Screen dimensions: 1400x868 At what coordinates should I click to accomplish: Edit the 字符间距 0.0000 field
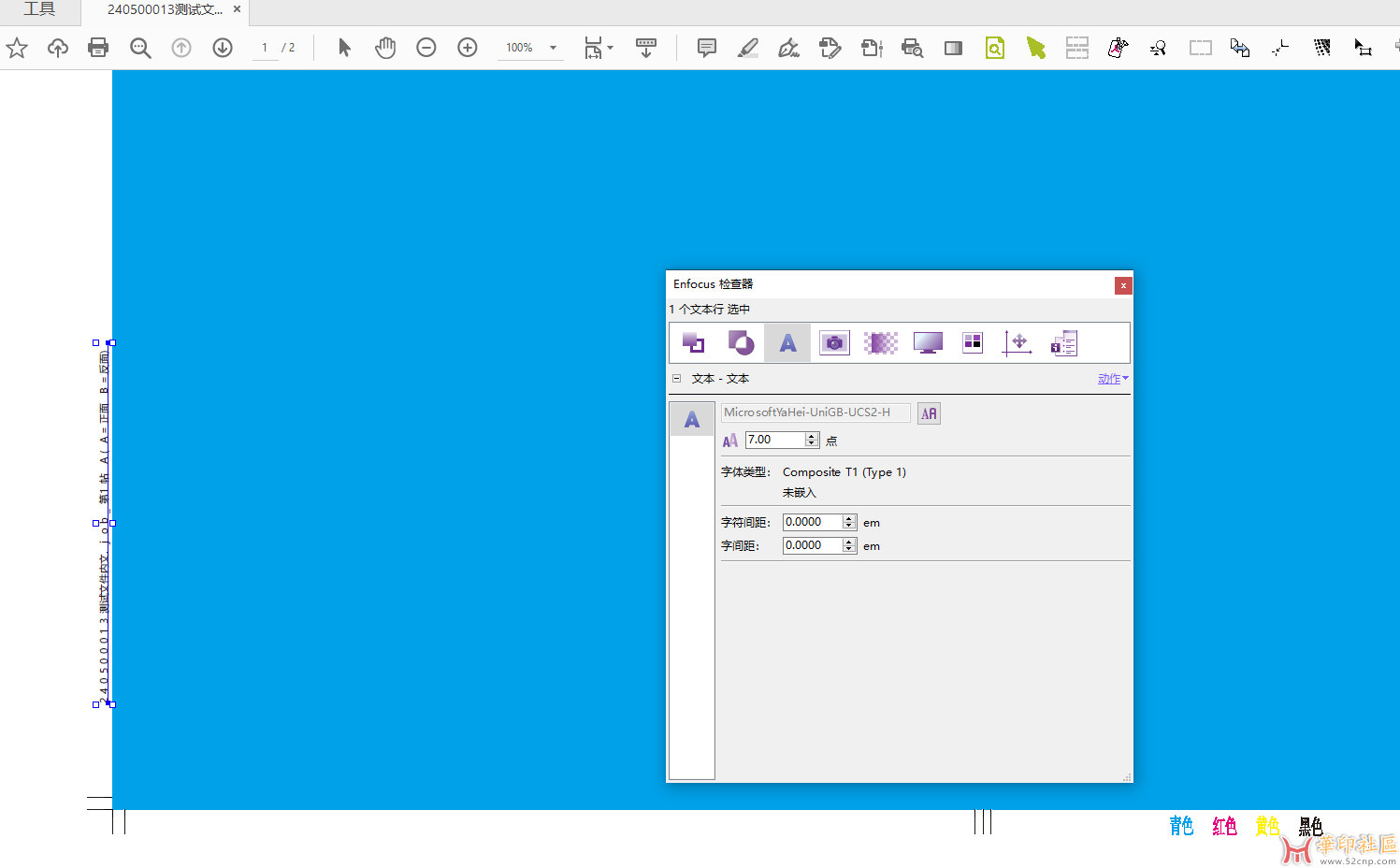tap(812, 522)
